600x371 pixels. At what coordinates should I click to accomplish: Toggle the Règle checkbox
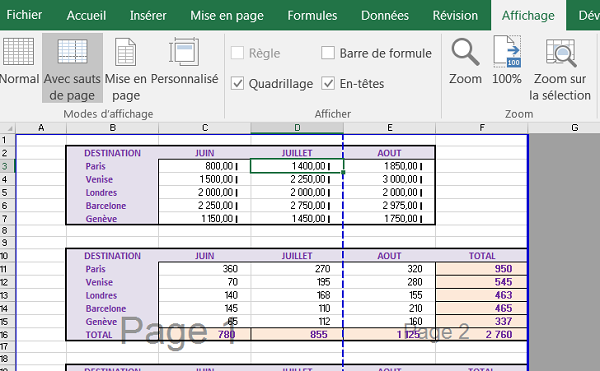coord(237,53)
